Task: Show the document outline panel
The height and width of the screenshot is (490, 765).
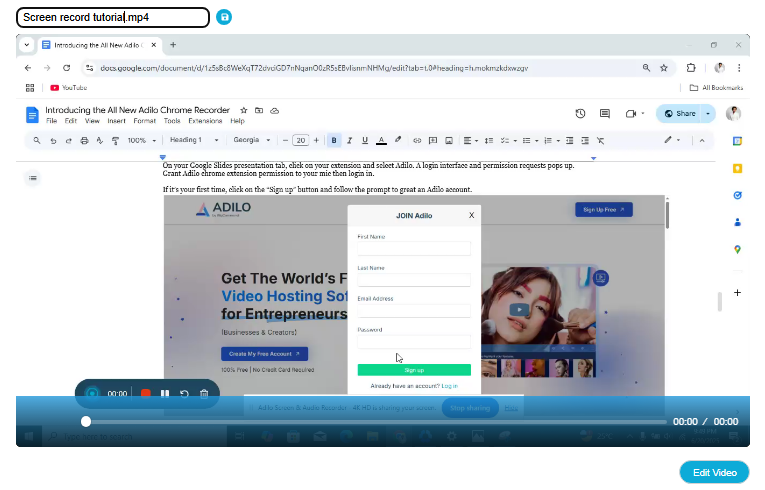Action: (x=33, y=178)
